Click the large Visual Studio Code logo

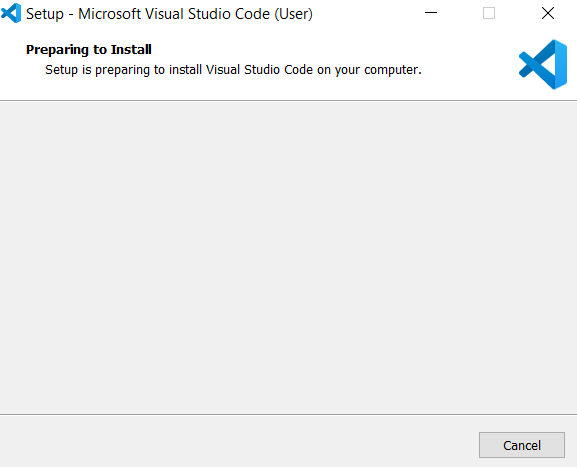[x=543, y=64]
